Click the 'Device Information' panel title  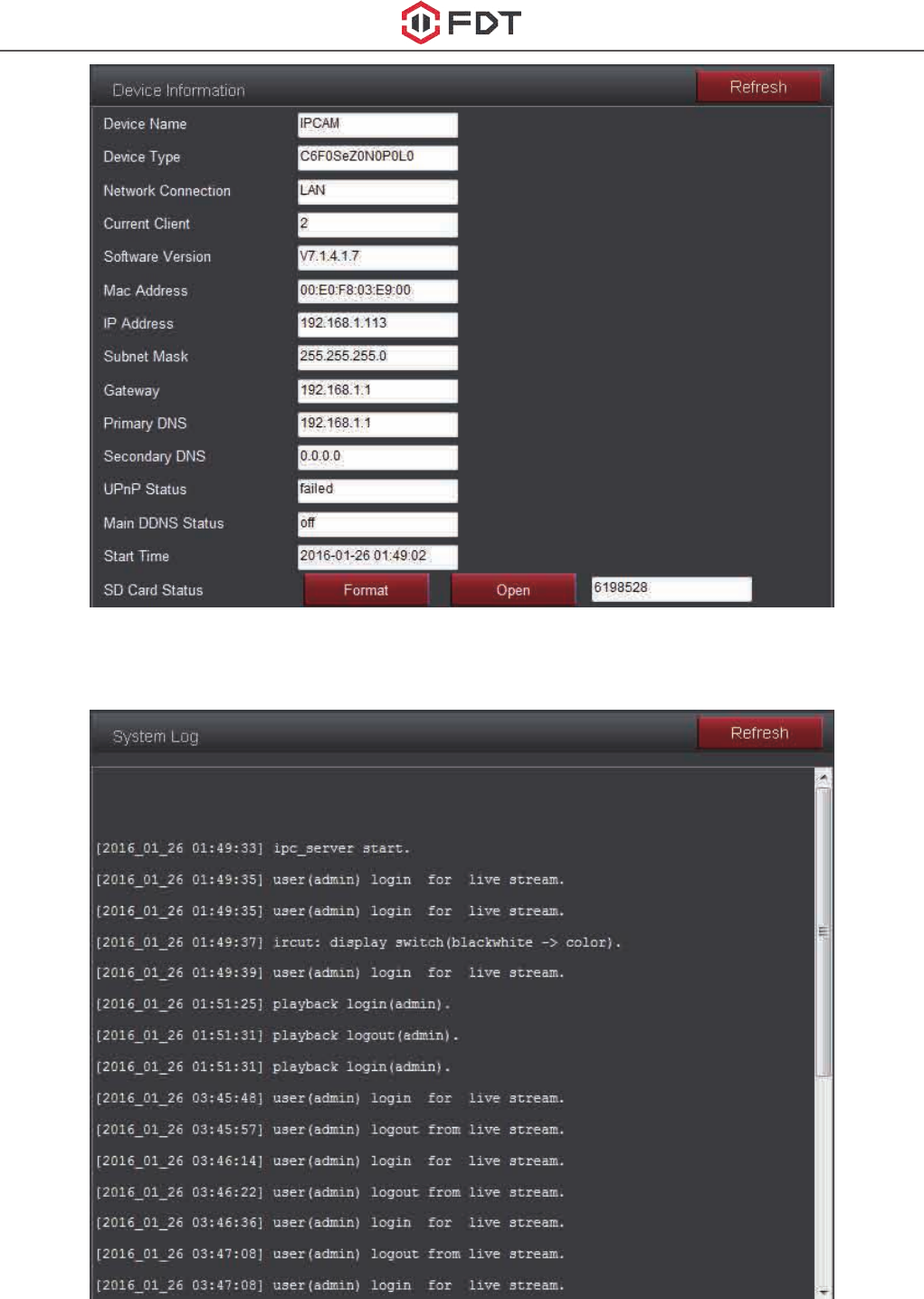click(x=178, y=91)
